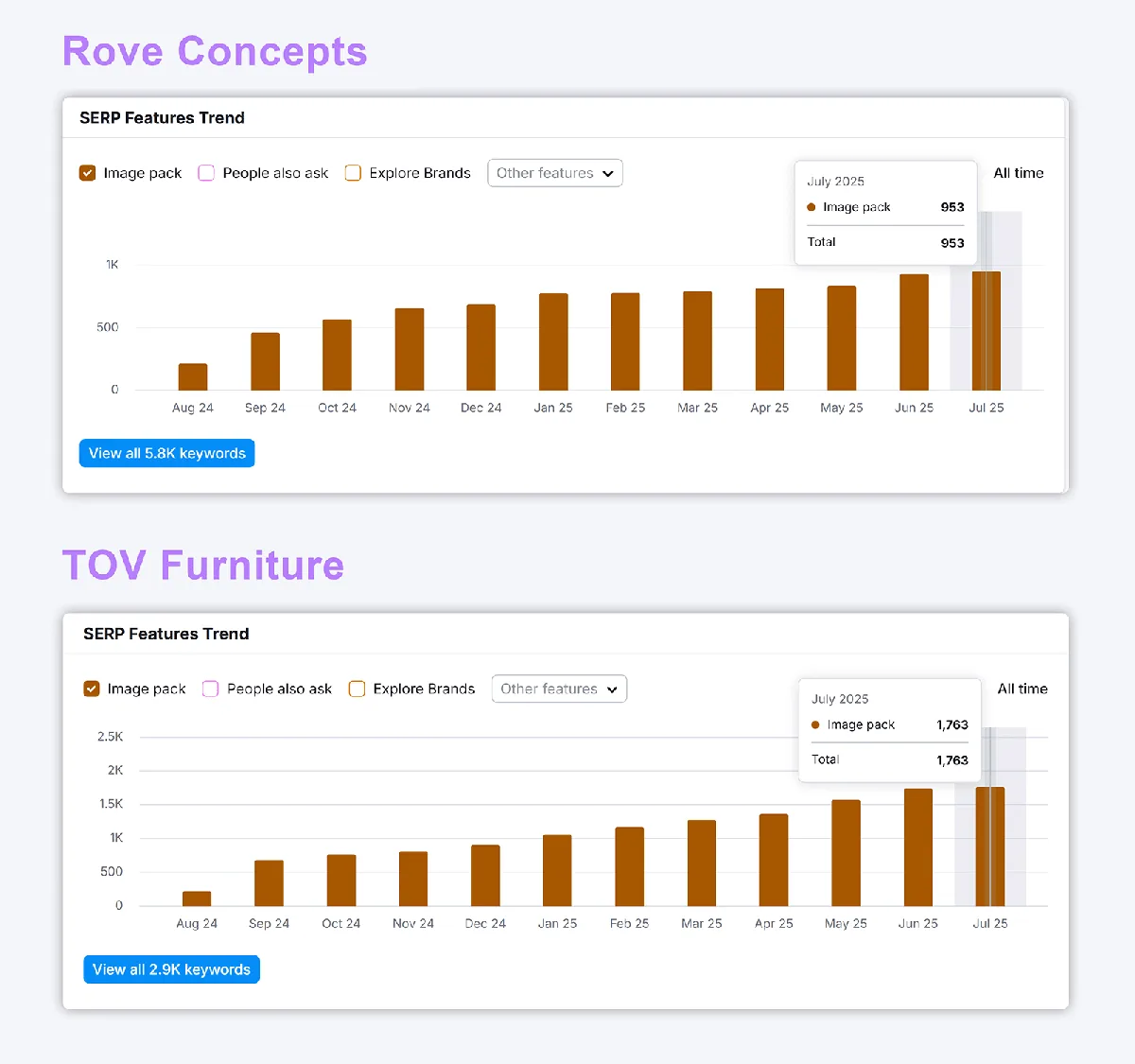Click the 2.5K axis label in TOV chart

(x=111, y=736)
